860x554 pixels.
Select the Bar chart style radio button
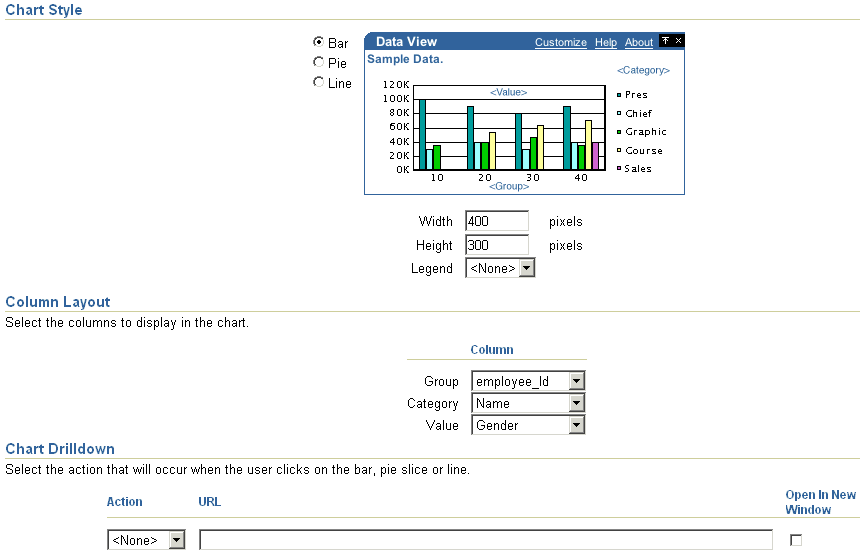(x=318, y=42)
